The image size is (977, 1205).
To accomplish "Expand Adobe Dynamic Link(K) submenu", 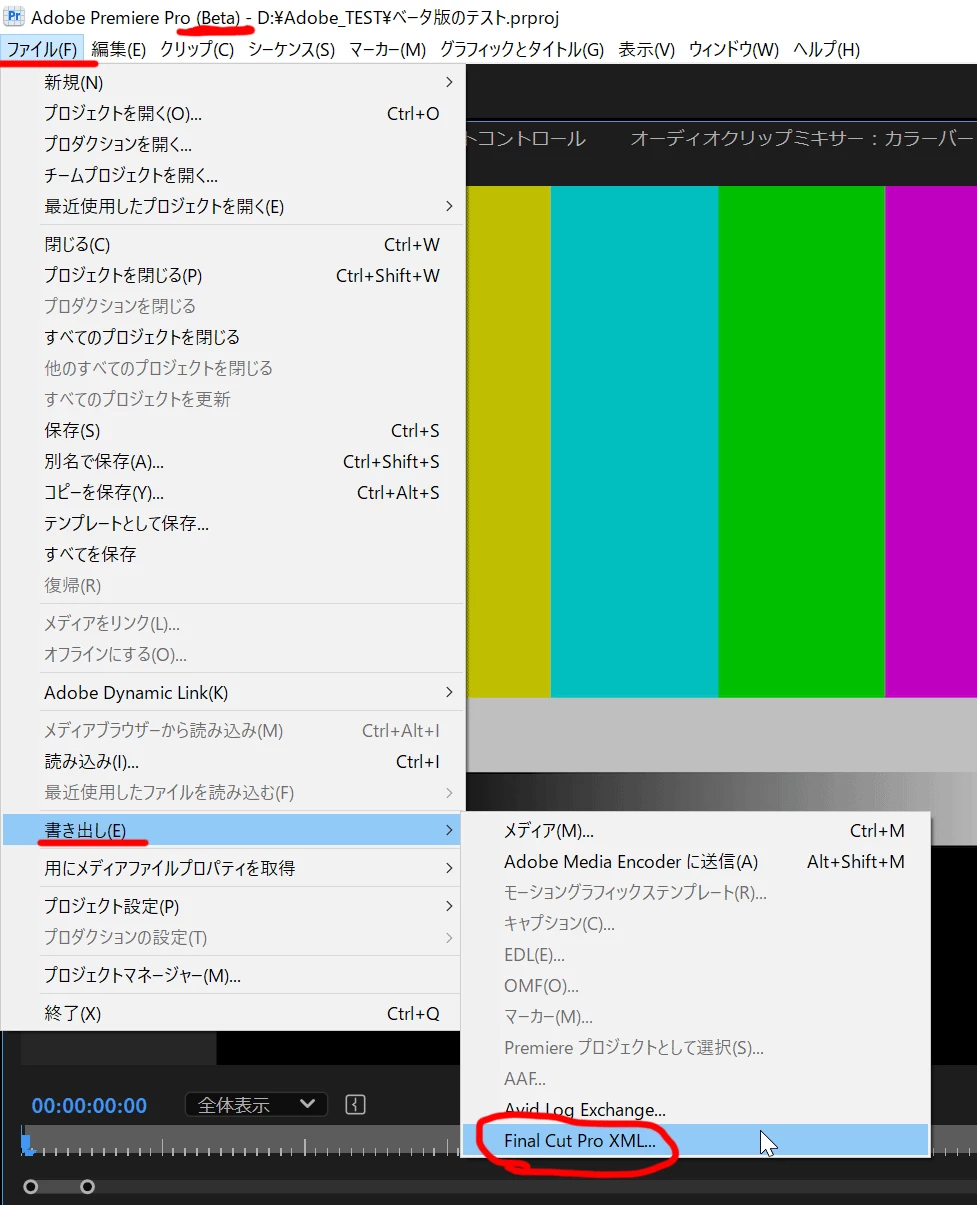I will pyautogui.click(x=232, y=692).
